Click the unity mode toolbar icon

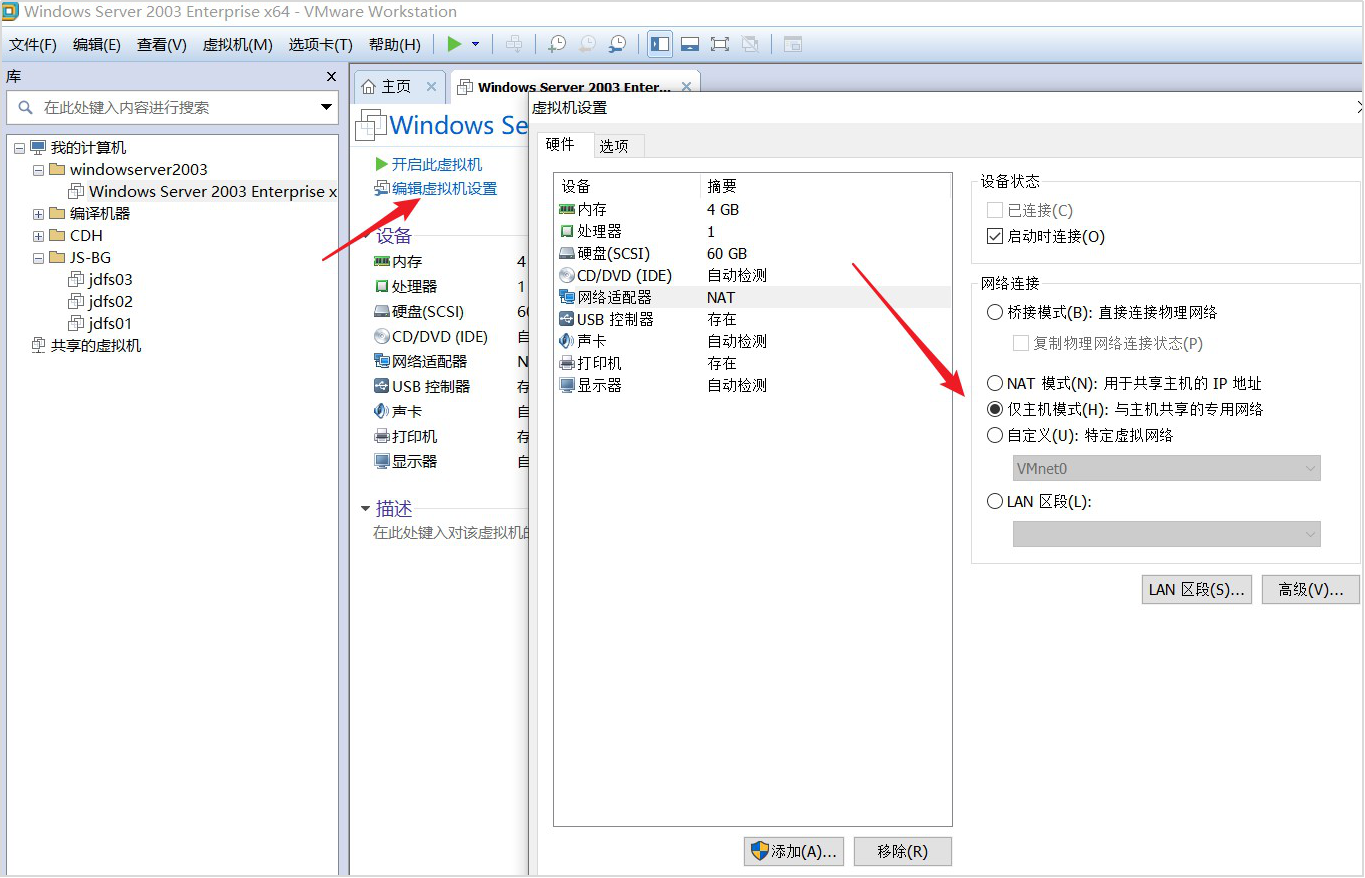click(750, 44)
